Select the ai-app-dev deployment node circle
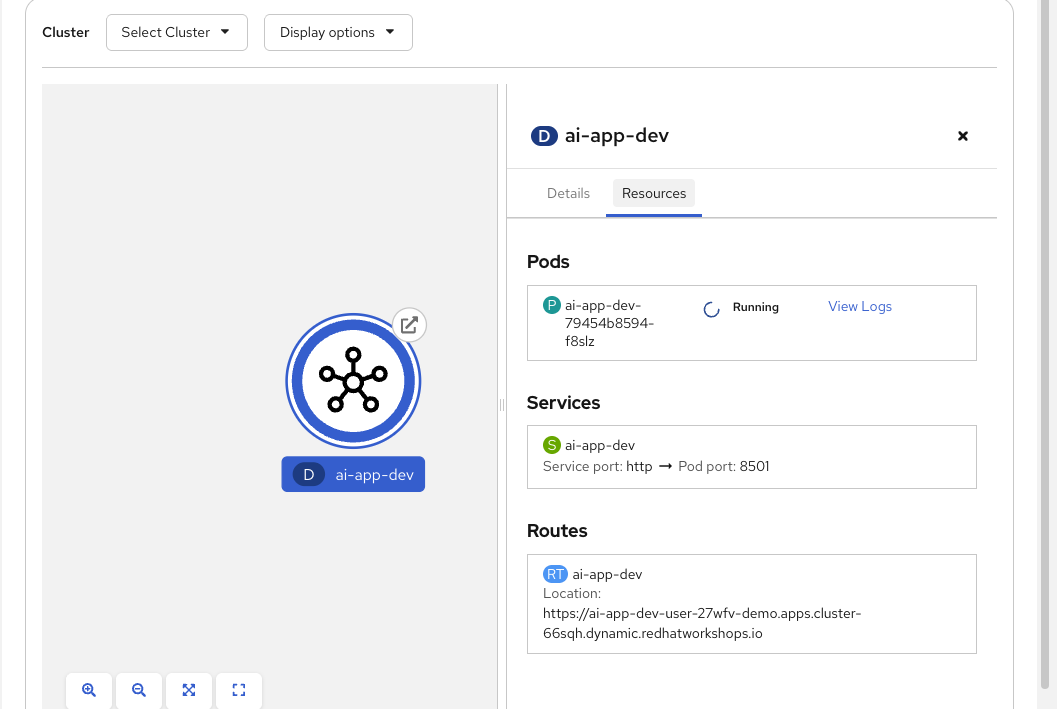 pos(353,382)
